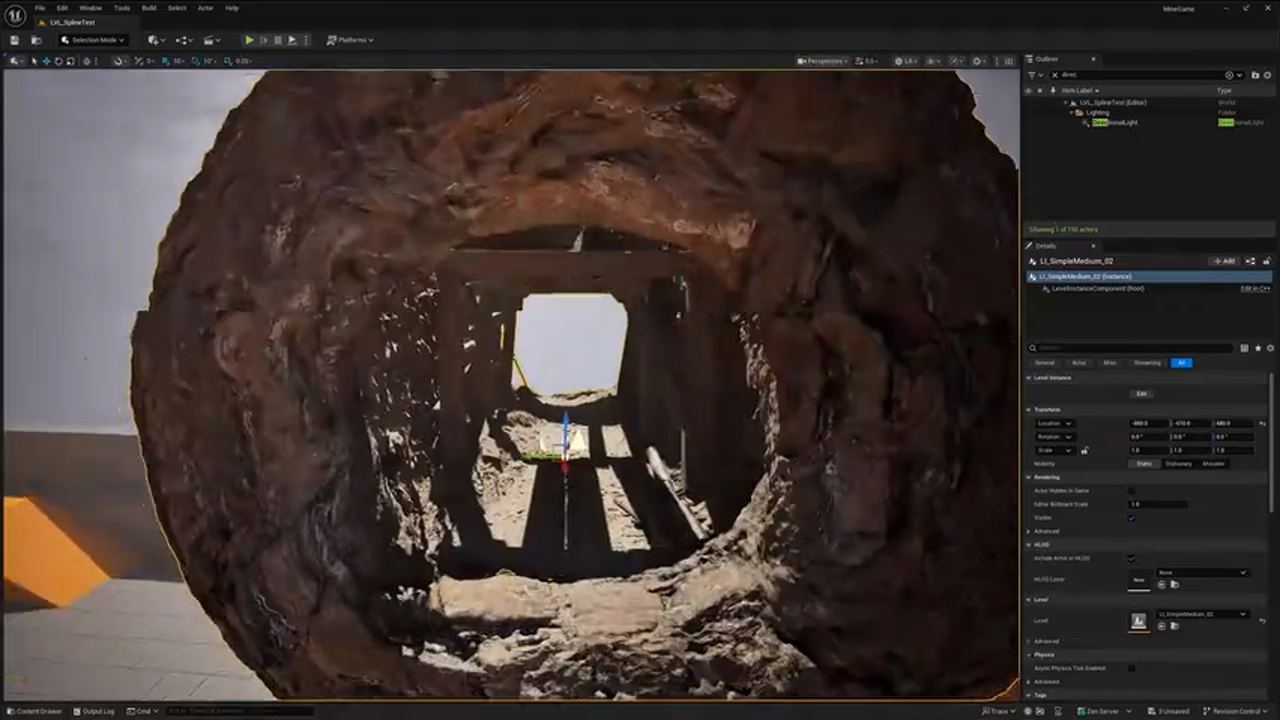The width and height of the screenshot is (1280, 720).
Task: Click the Edit in C++ link
Action: coord(1253,288)
